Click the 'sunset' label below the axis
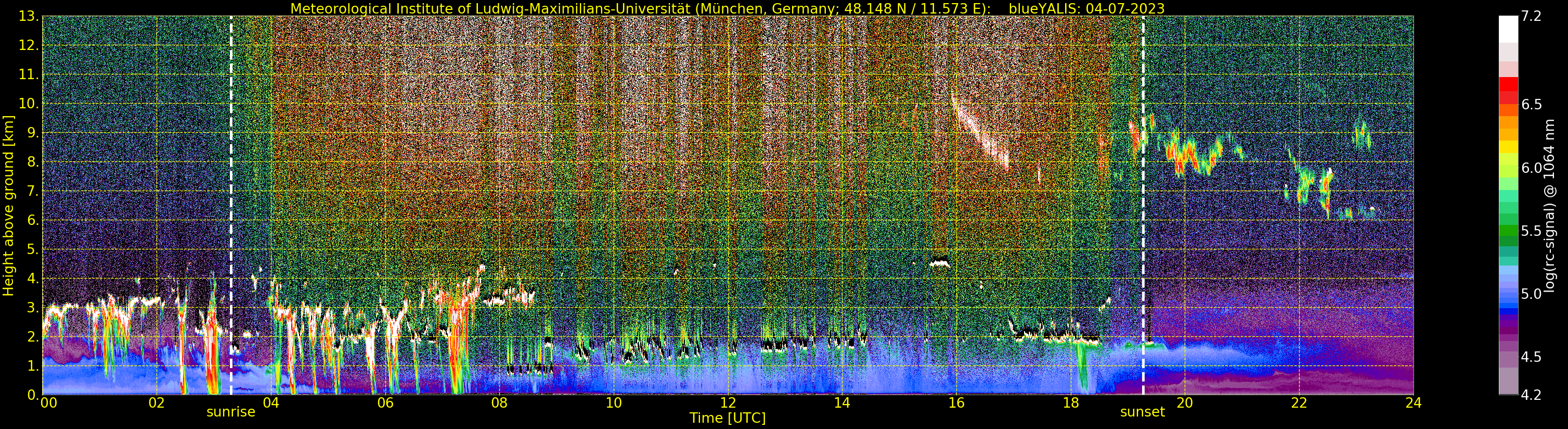This screenshot has height=429, width=1568. (1143, 412)
